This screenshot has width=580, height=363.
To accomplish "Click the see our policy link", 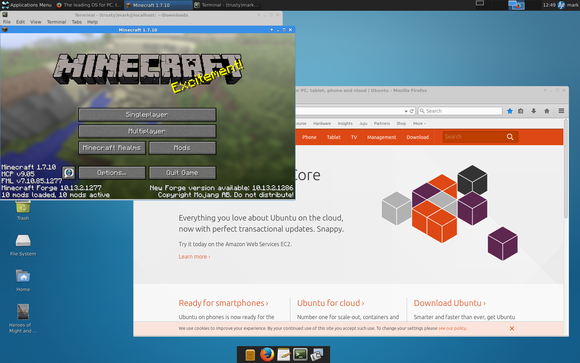I will (x=452, y=328).
